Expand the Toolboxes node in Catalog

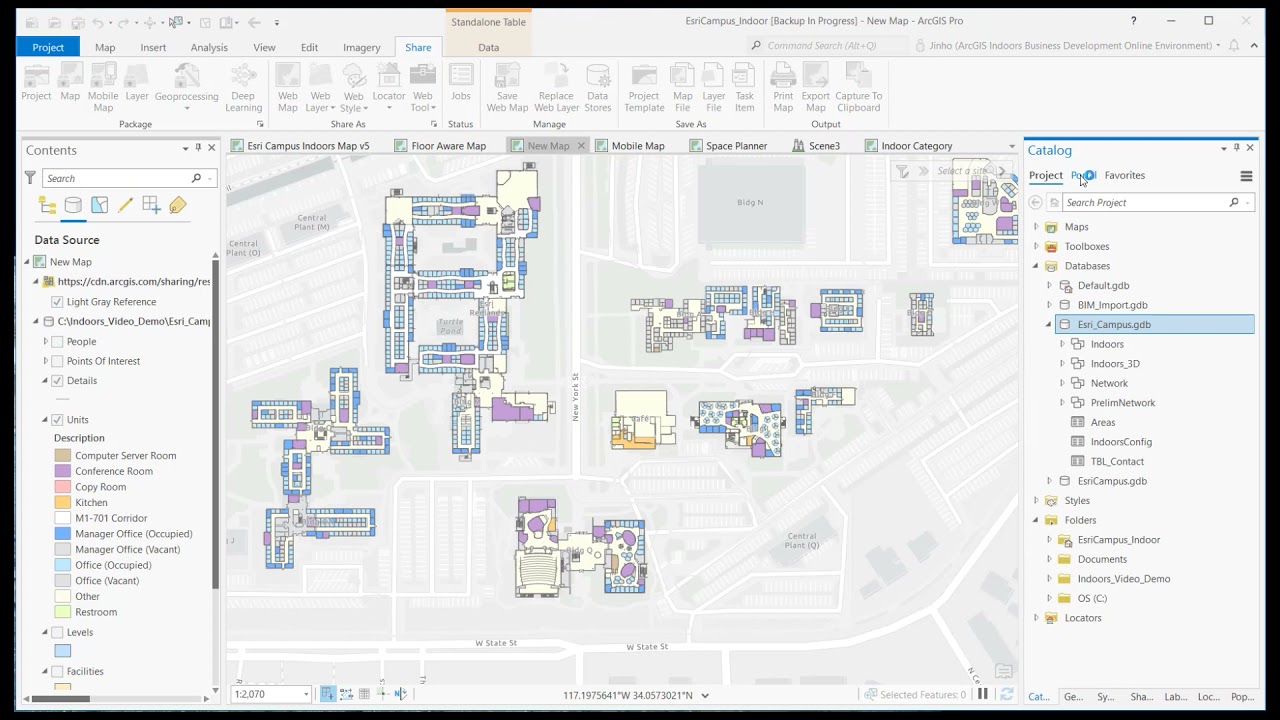point(1036,246)
